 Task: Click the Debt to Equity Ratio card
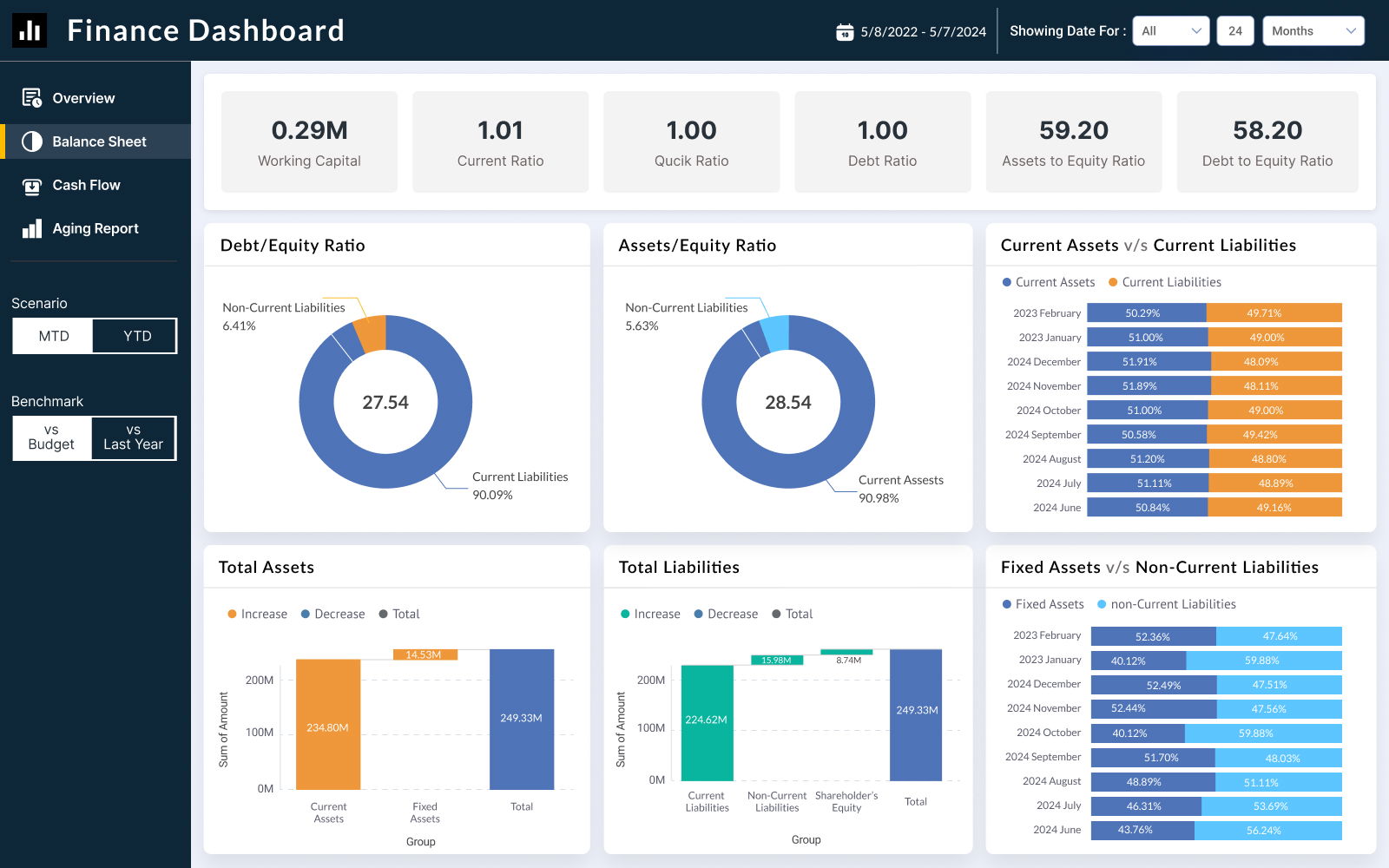click(x=1267, y=142)
